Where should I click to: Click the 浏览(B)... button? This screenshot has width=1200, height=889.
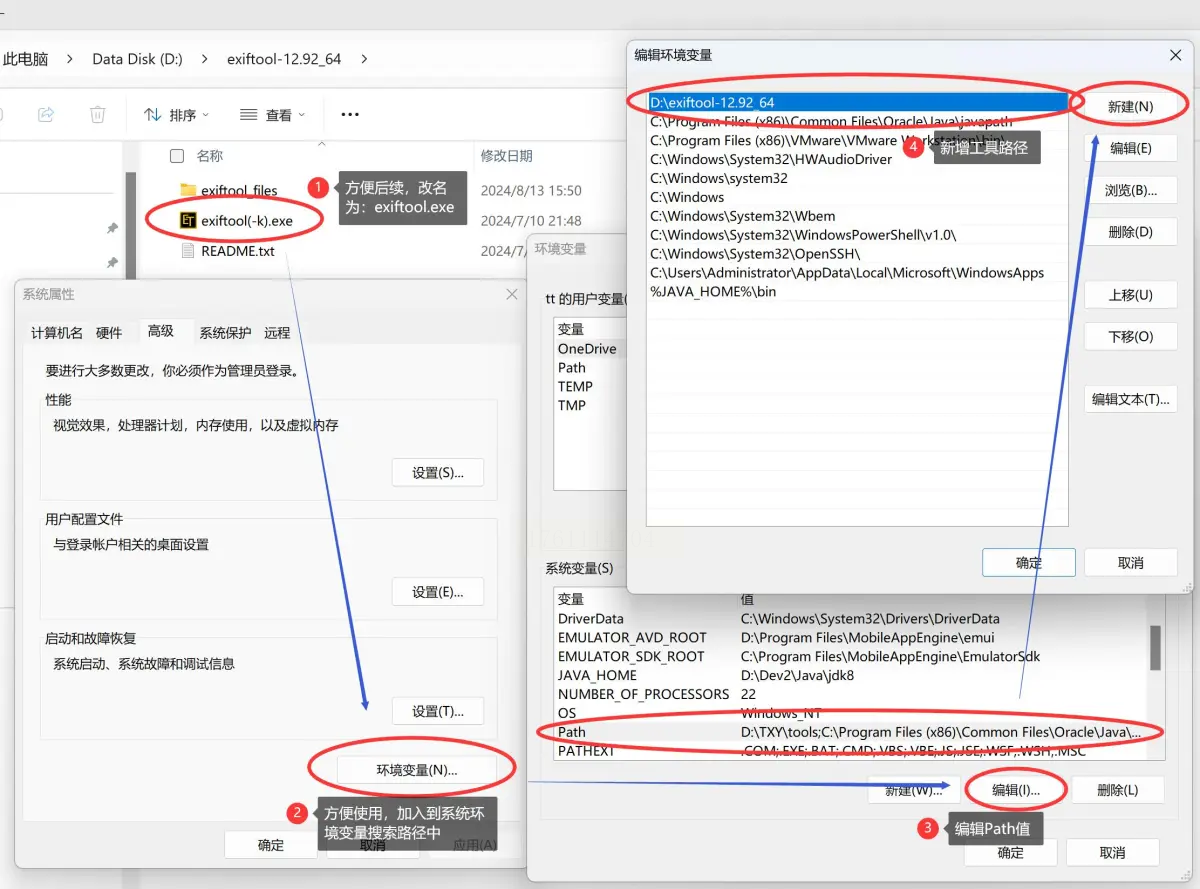tap(1130, 190)
